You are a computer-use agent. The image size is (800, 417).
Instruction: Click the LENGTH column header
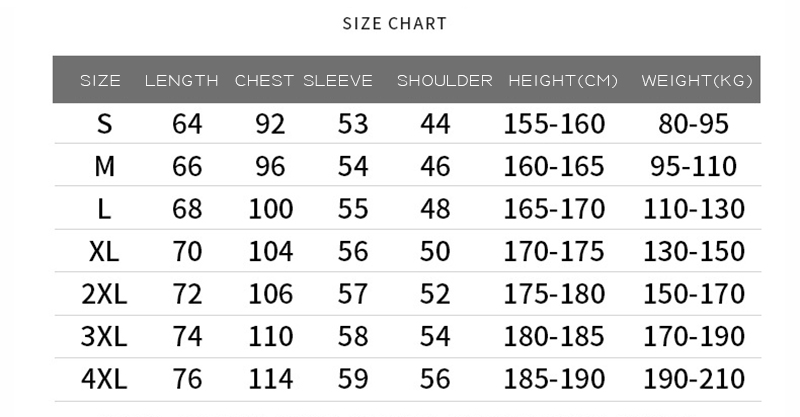[182, 81]
